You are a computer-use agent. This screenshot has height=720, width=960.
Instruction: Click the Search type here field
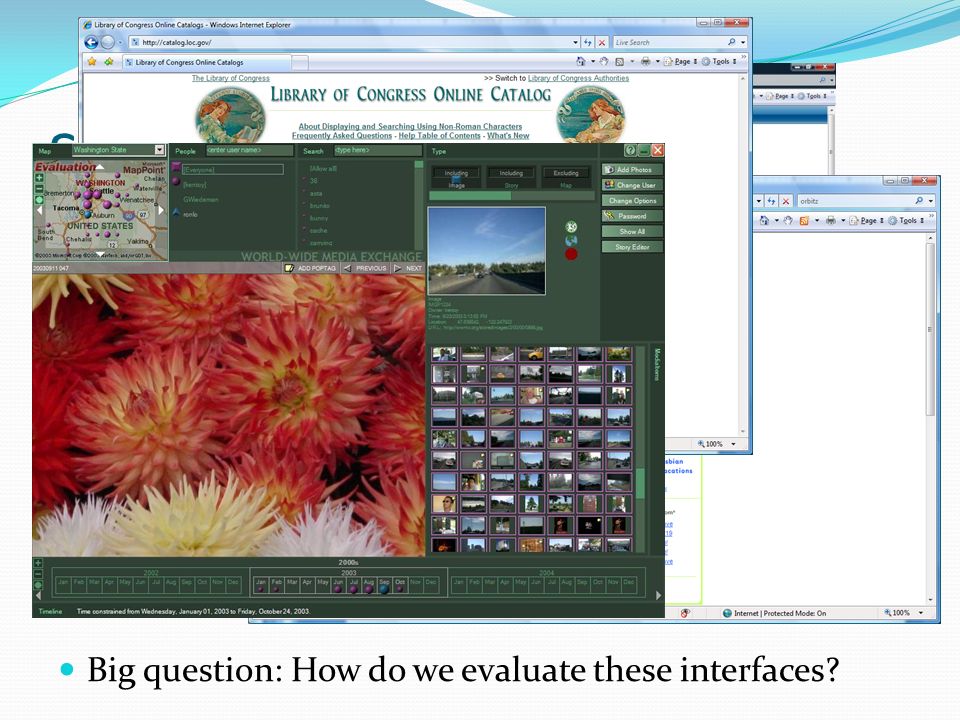tap(378, 150)
